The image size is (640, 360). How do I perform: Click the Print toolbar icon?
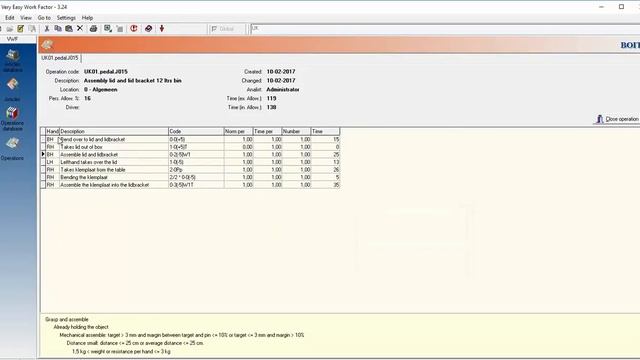93,29
